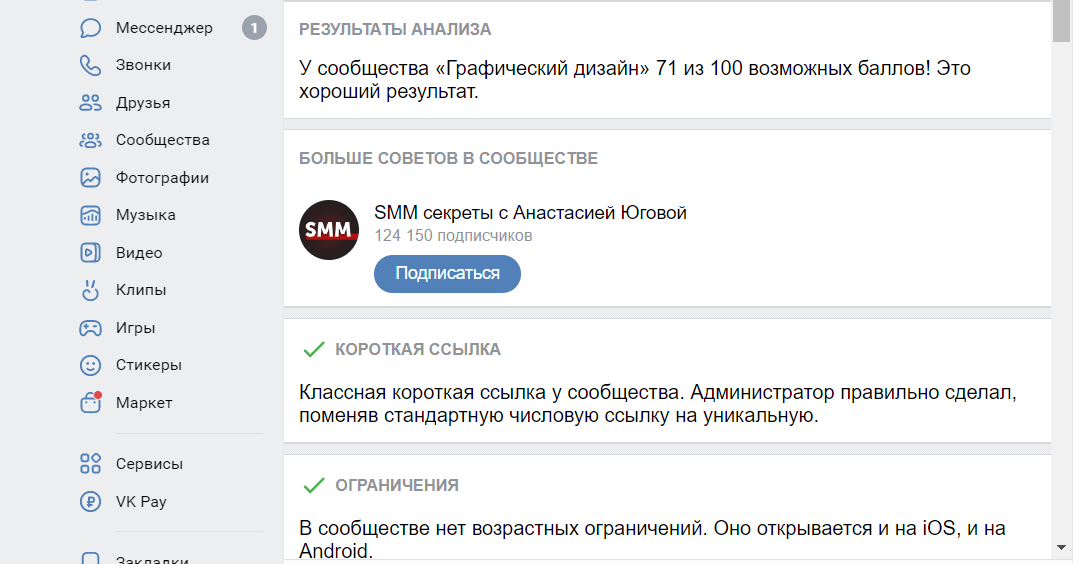Click the Communities group icon
Screen dimensions: 1073x564
coord(91,140)
